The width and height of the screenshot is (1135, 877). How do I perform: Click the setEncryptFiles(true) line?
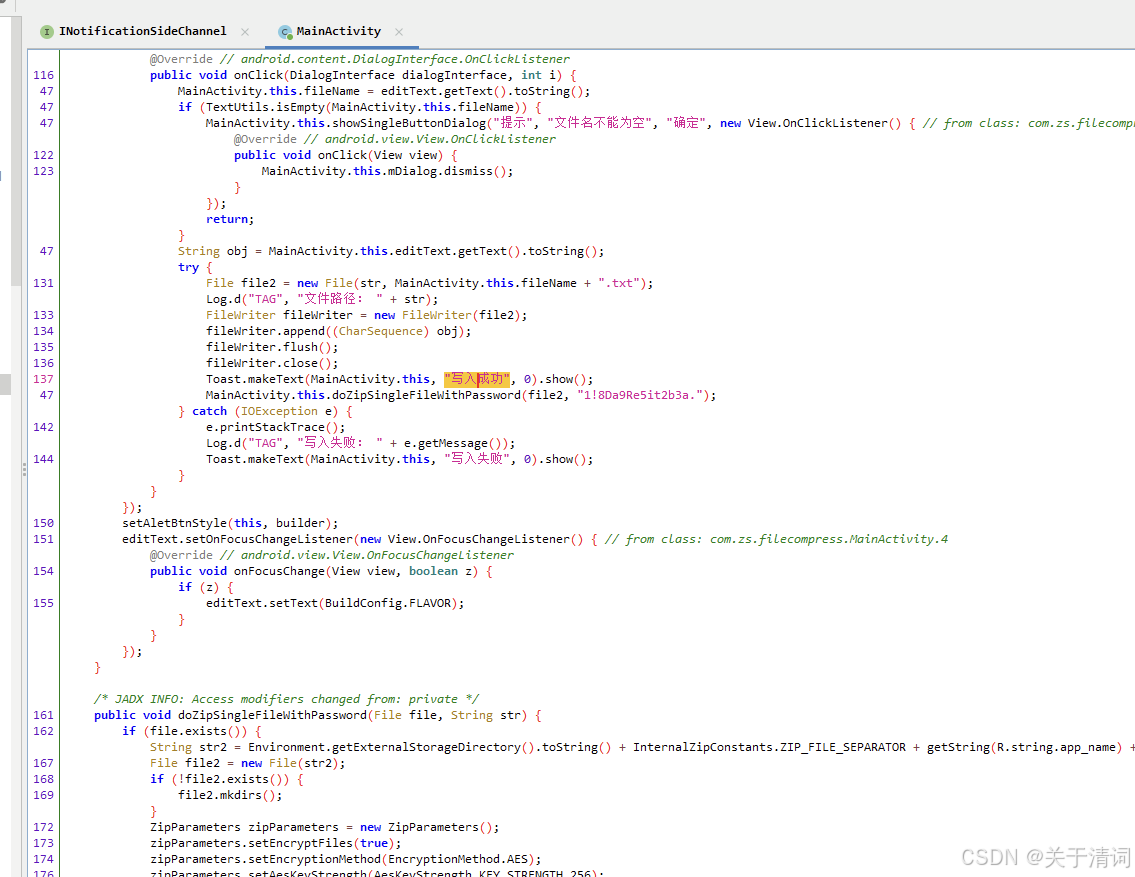[x=276, y=843]
